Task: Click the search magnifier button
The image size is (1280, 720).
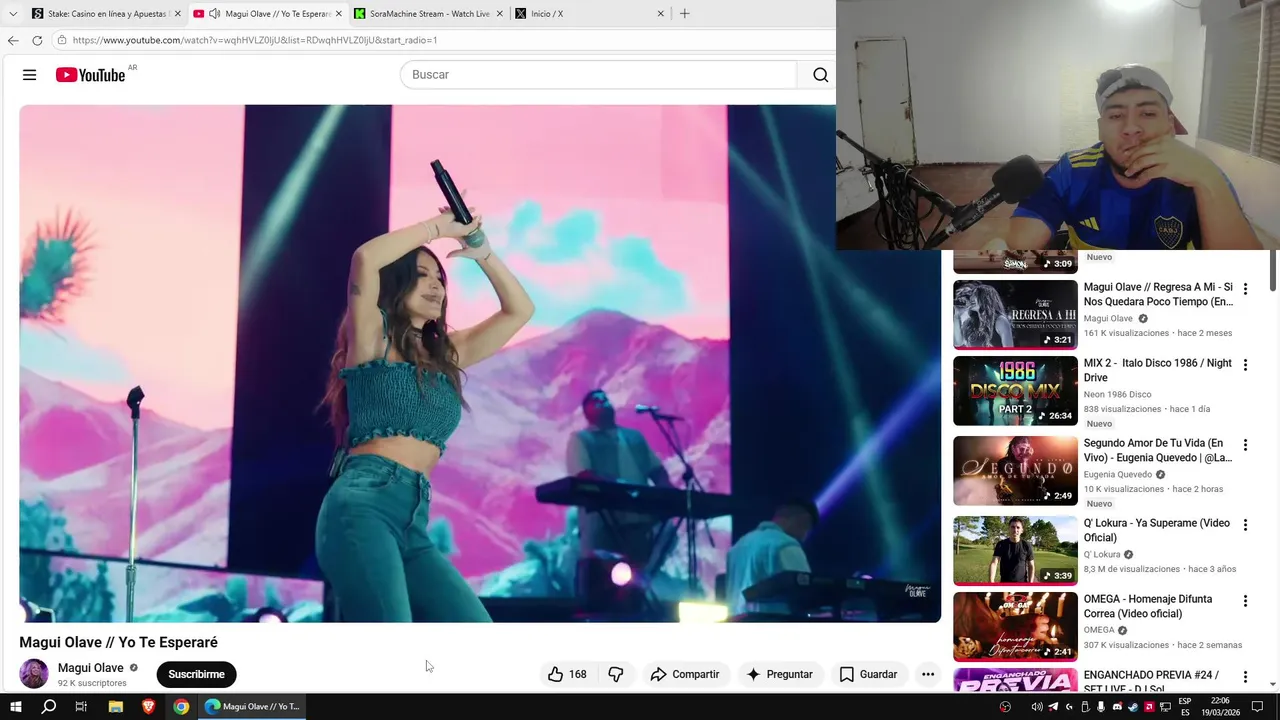Action: [820, 75]
